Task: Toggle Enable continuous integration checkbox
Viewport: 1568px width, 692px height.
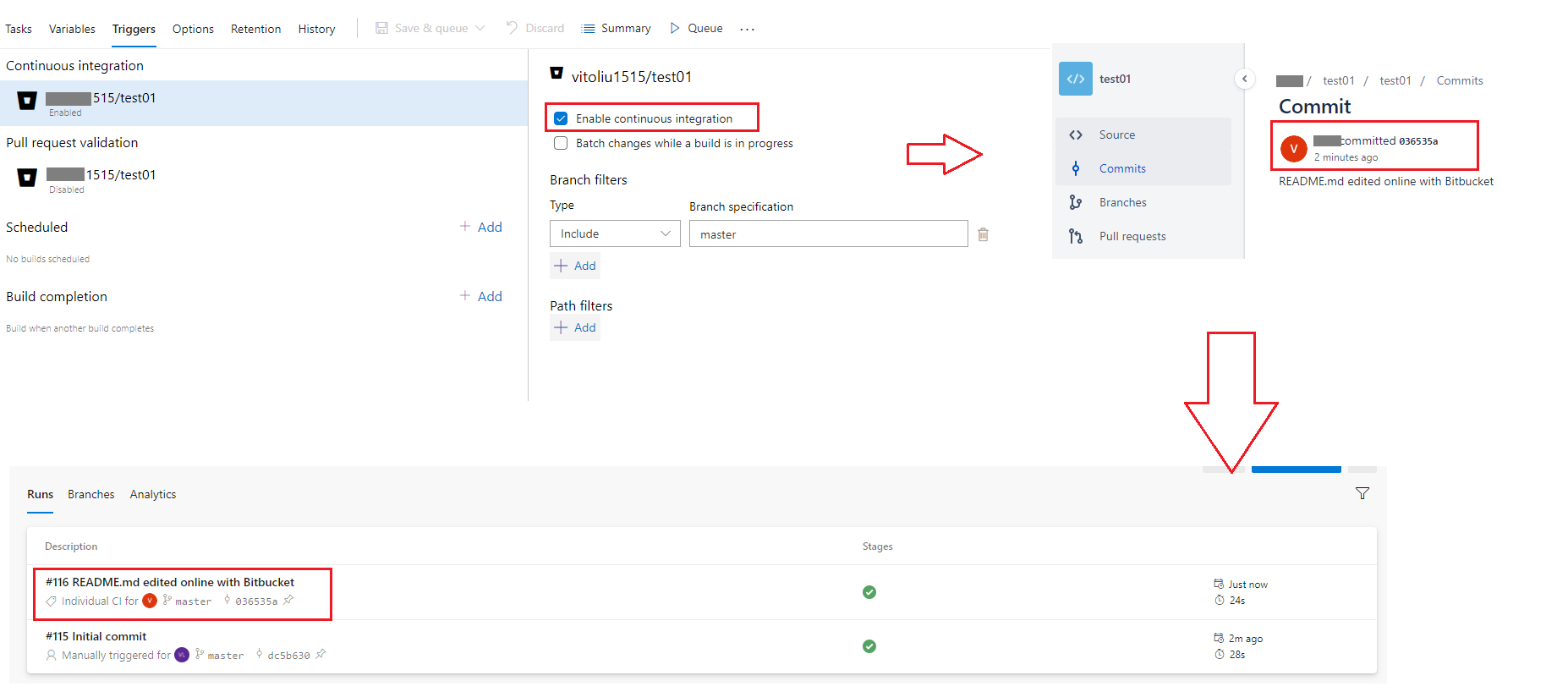Action: pyautogui.click(x=561, y=118)
